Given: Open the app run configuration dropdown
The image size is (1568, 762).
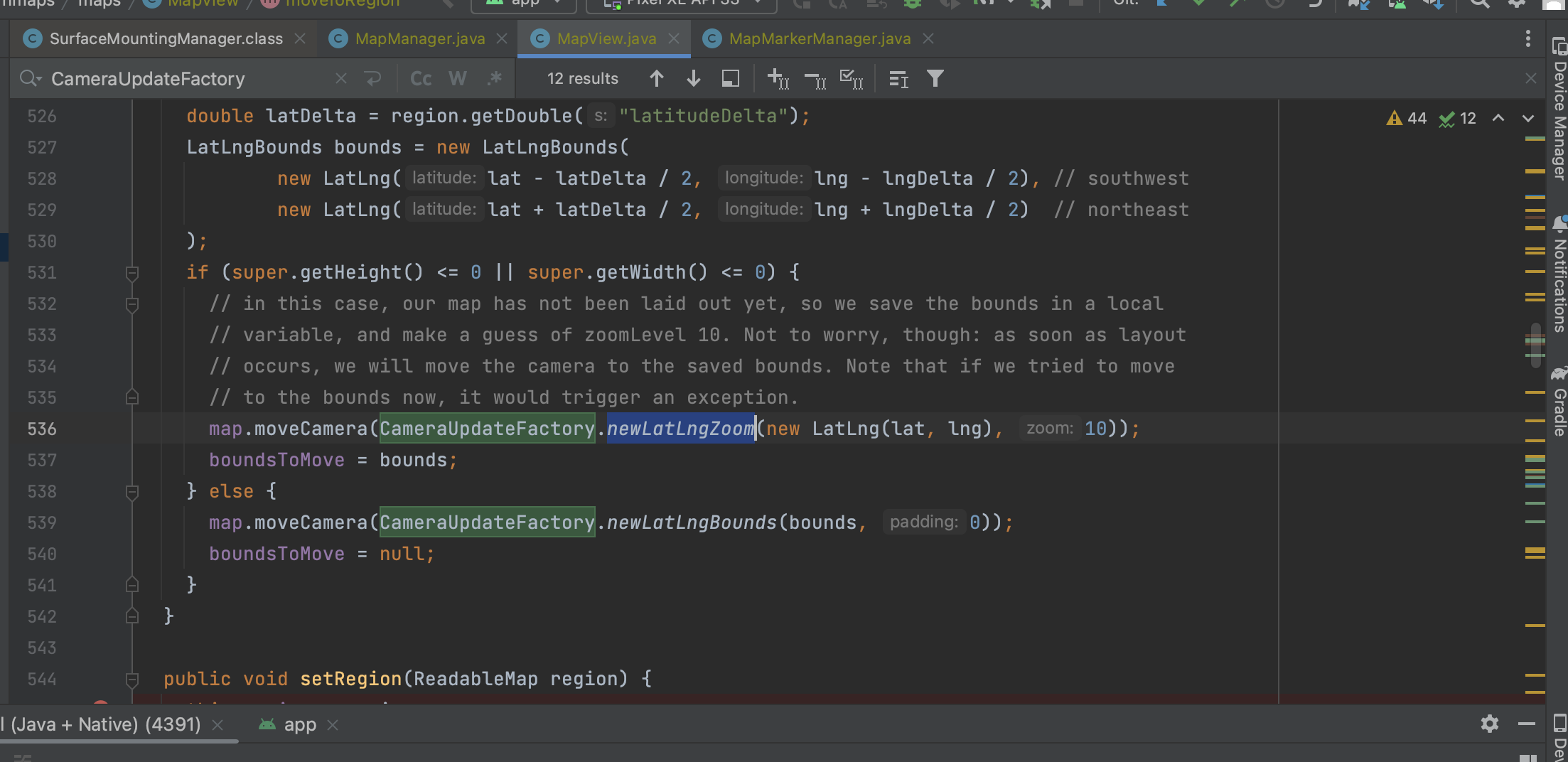Looking at the screenshot, I should [524, 5].
